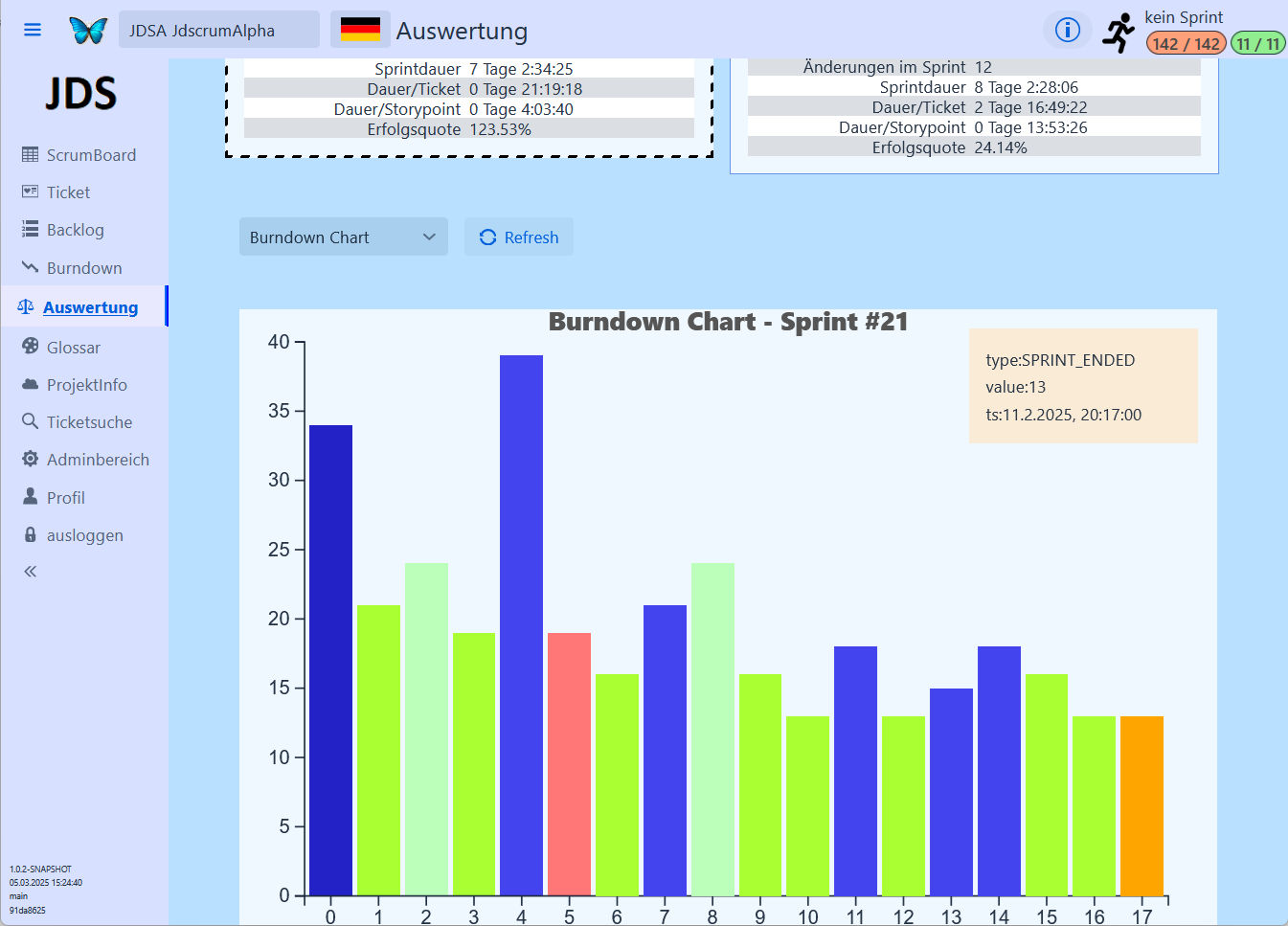Refresh the chart
Viewport: 1288px width, 926px height.
[519, 237]
